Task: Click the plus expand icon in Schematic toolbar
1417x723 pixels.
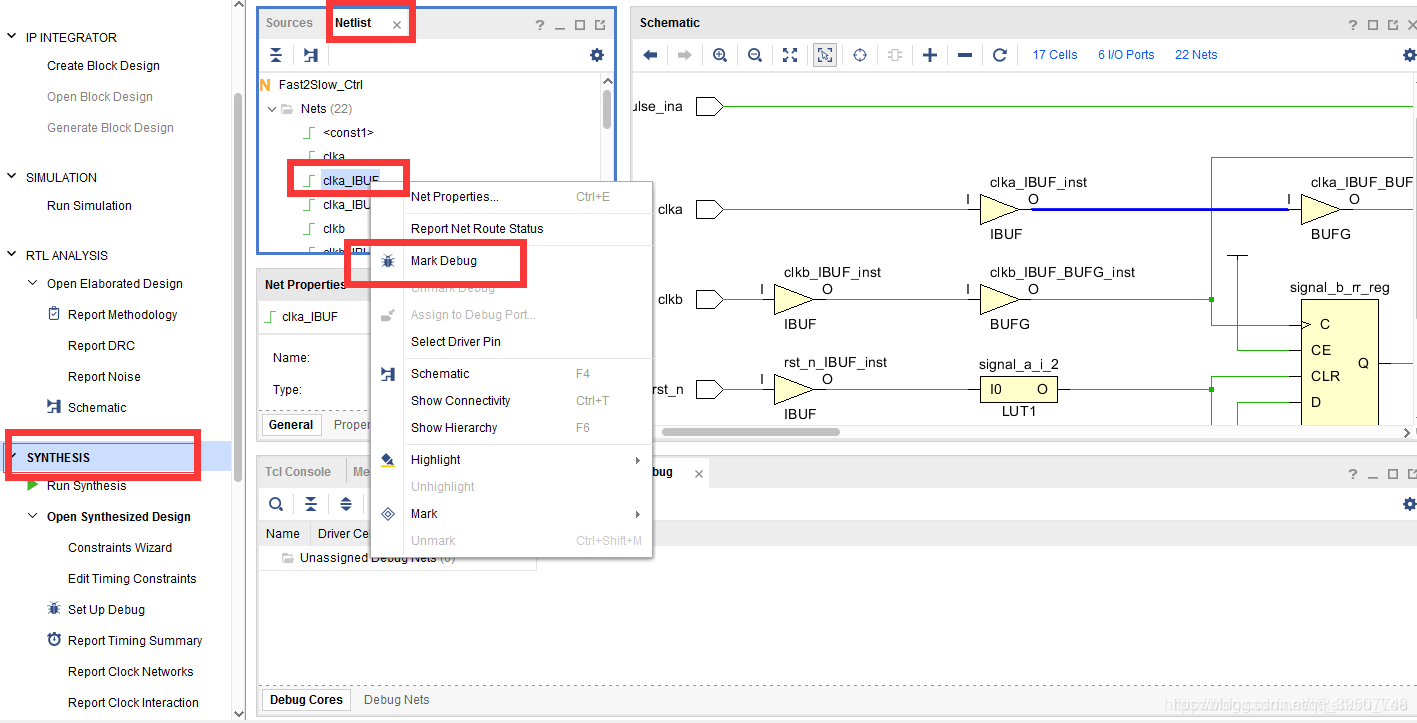Action: click(930, 55)
